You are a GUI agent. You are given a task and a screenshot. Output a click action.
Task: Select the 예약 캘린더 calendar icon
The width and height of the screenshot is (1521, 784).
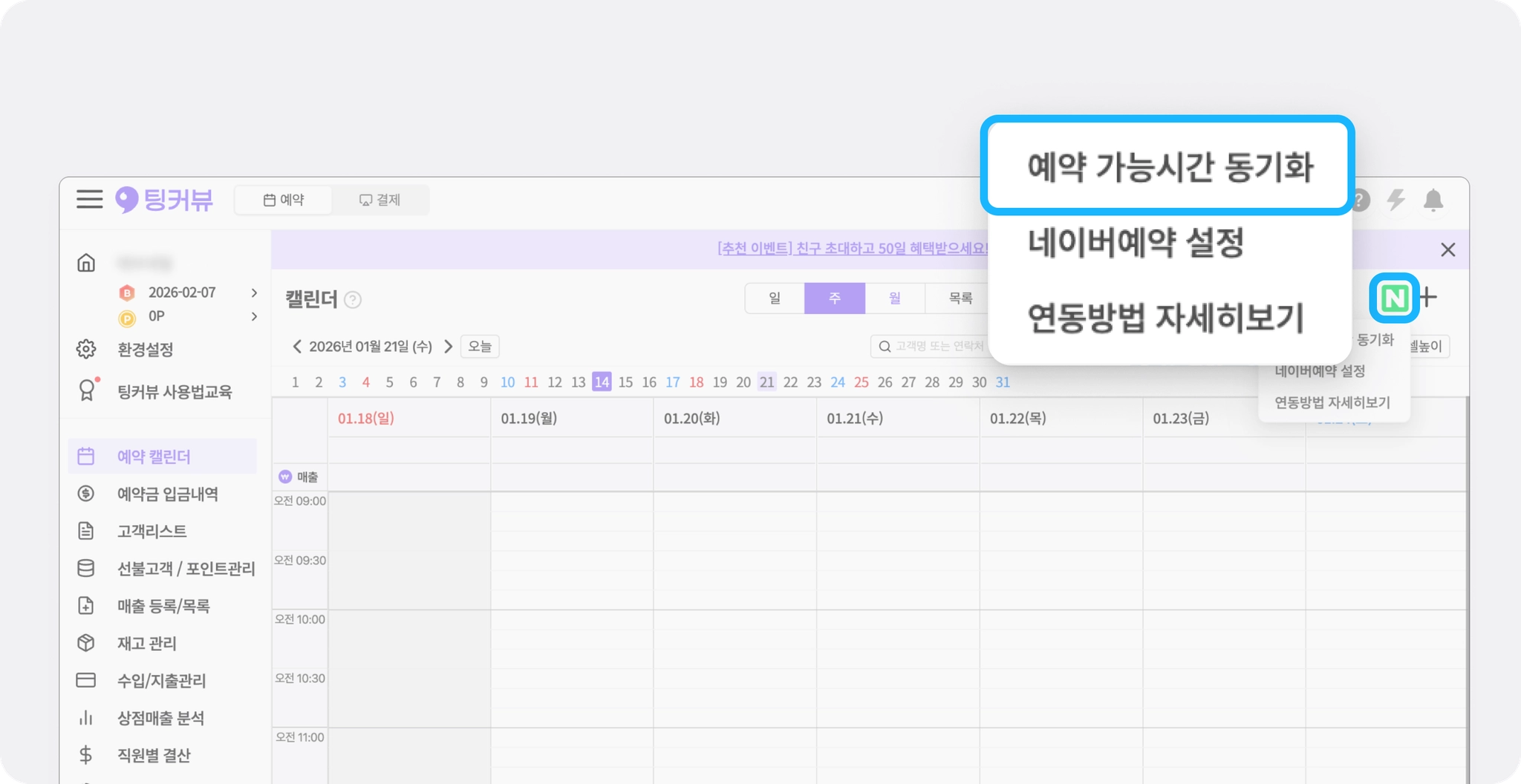pyautogui.click(x=86, y=456)
